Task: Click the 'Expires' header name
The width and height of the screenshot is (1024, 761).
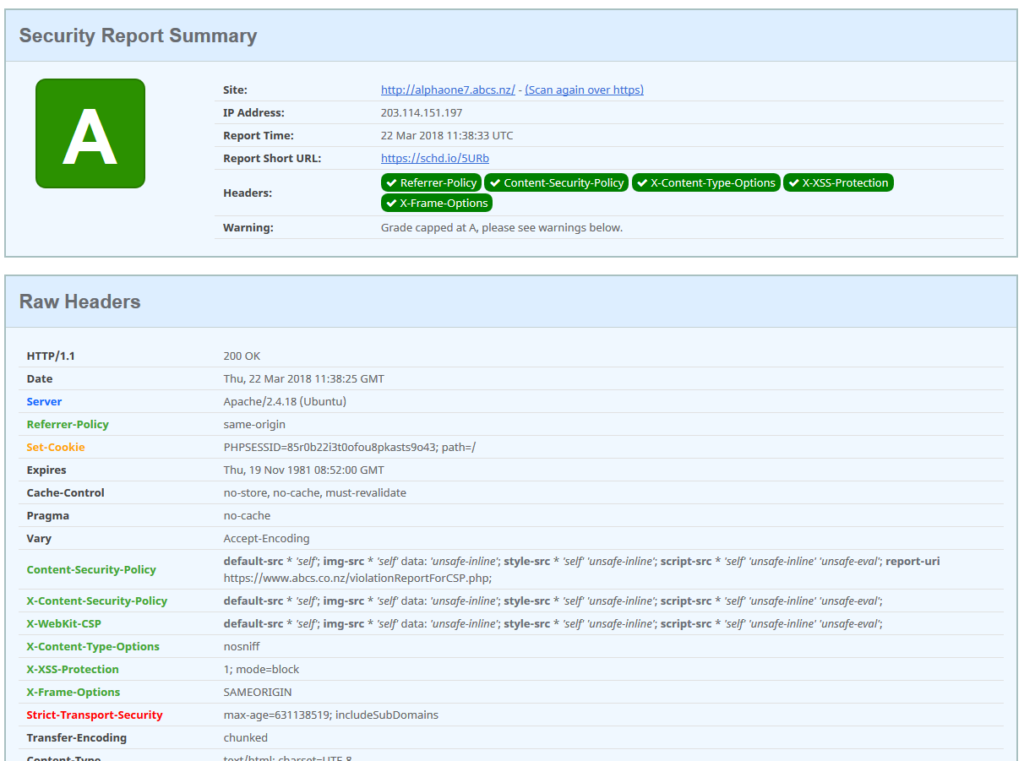Action: point(46,470)
